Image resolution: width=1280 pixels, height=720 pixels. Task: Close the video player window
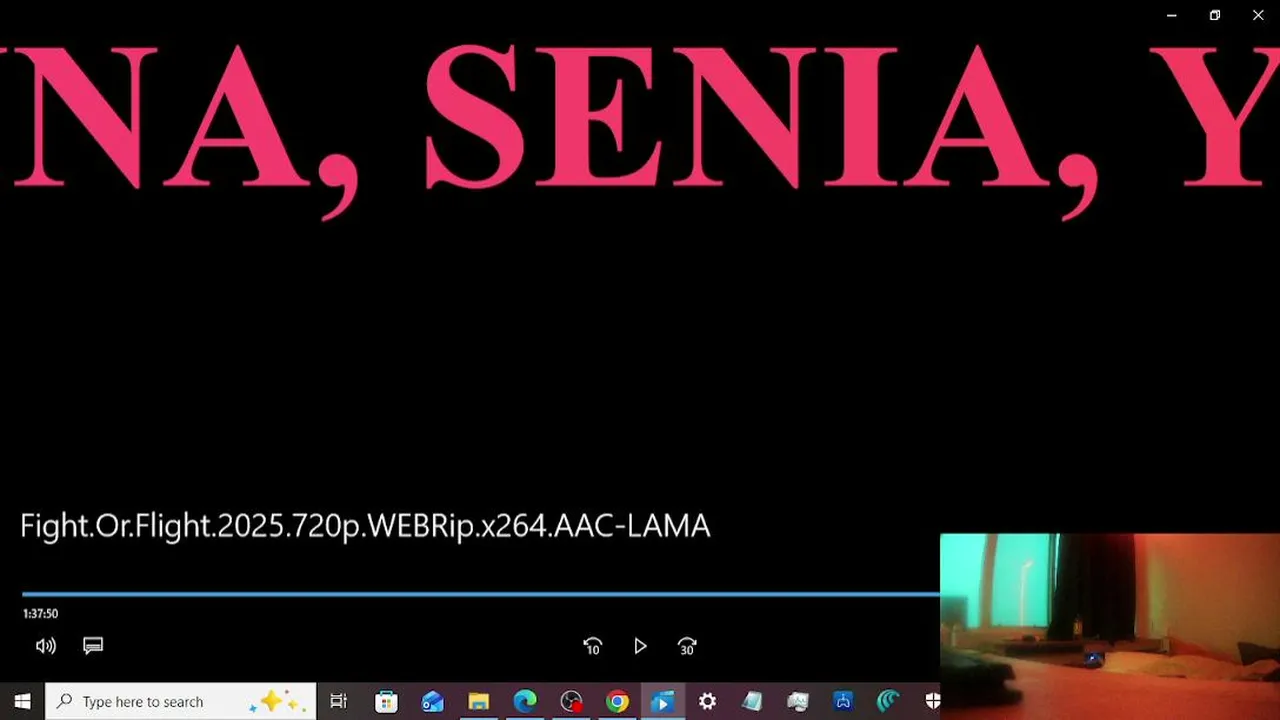(x=1258, y=15)
